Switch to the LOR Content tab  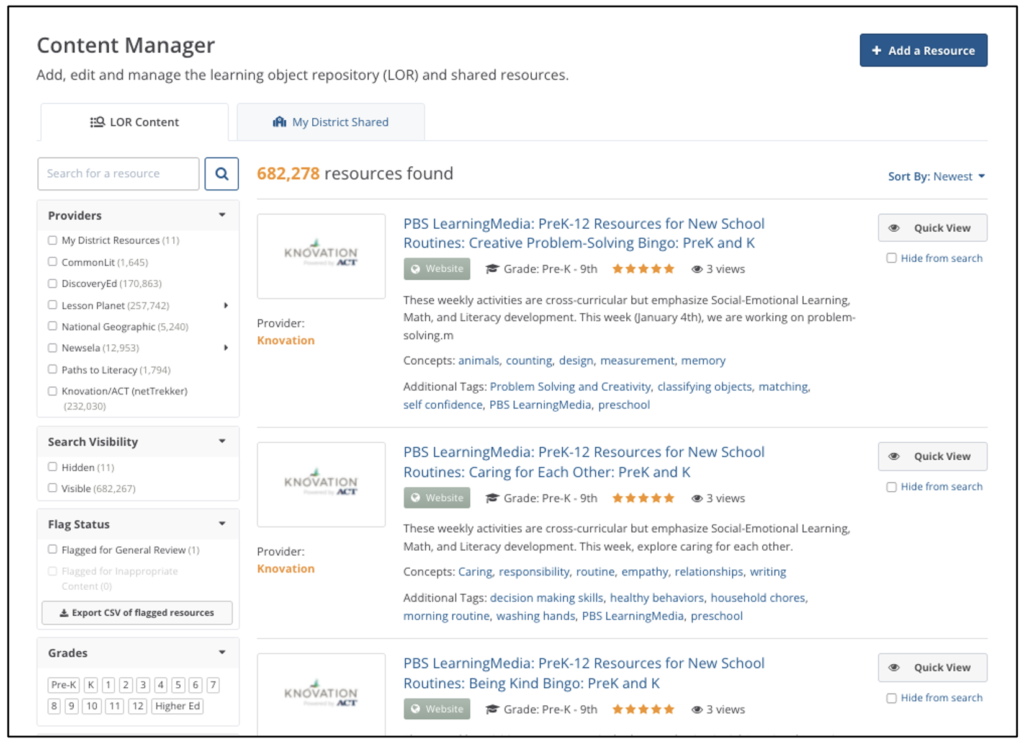(135, 122)
